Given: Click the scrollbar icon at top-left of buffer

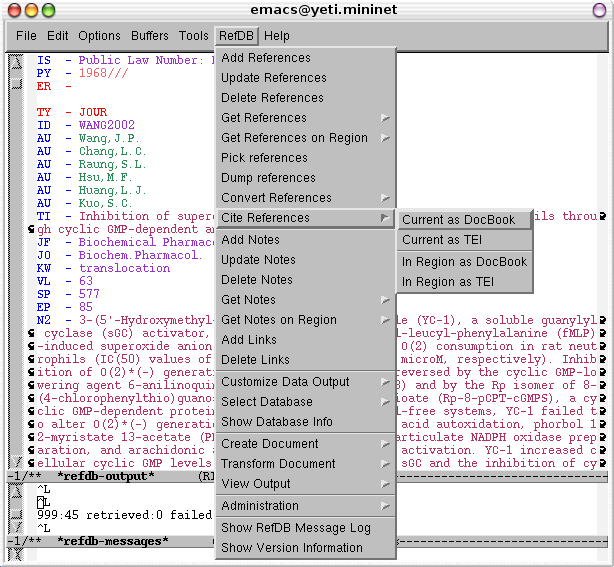Looking at the screenshot, I should [16, 63].
